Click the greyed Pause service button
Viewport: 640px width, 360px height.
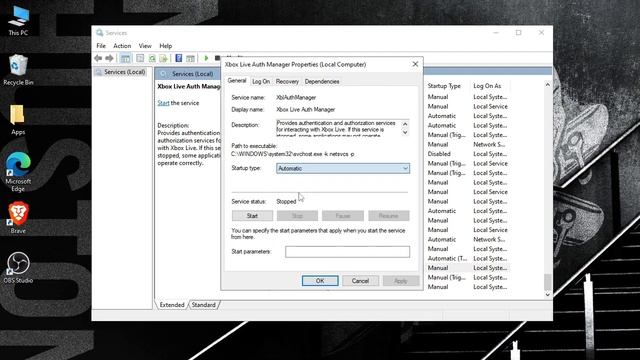pos(343,216)
